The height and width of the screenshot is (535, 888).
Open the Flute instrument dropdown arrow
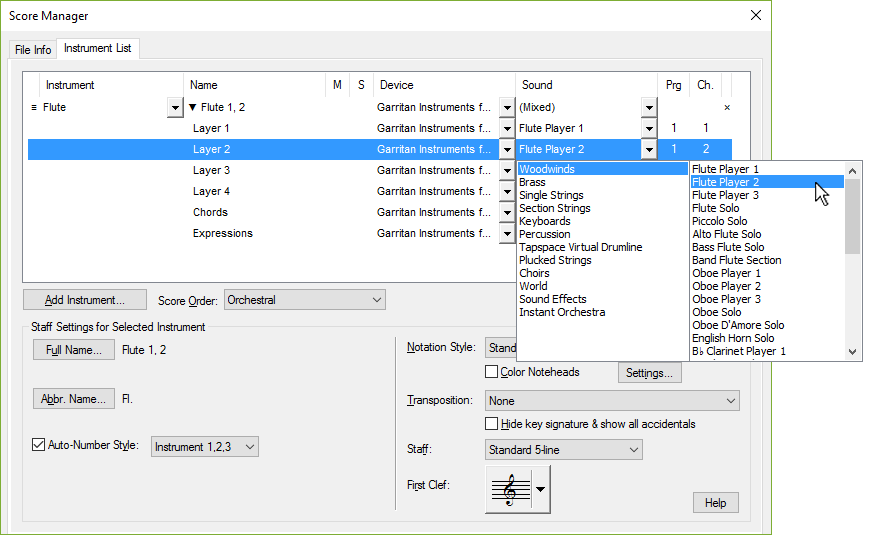click(175, 108)
